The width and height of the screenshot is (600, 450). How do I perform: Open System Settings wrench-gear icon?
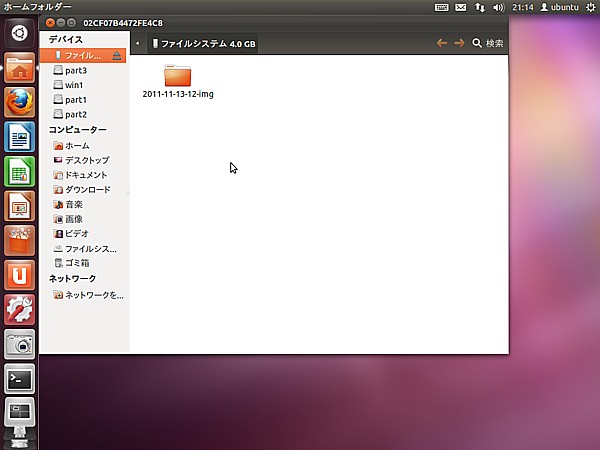point(19,310)
